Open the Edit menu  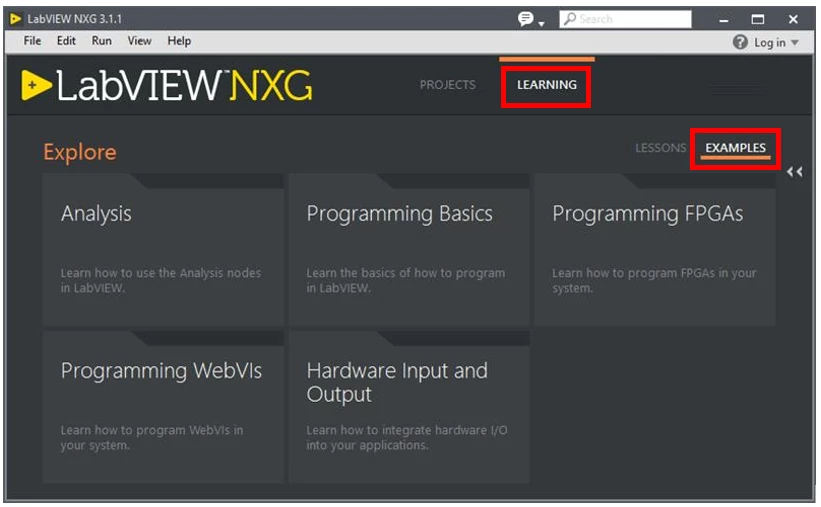coord(66,41)
